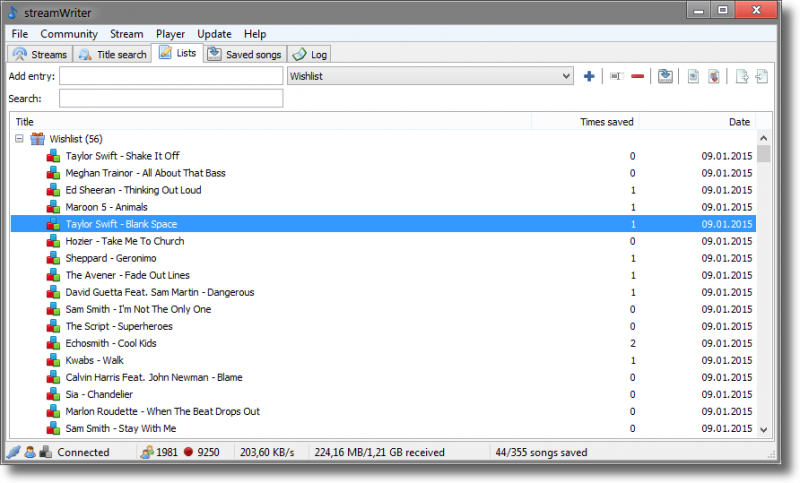The image size is (800, 483).
Task: Click the Title column header
Action: (x=271, y=122)
